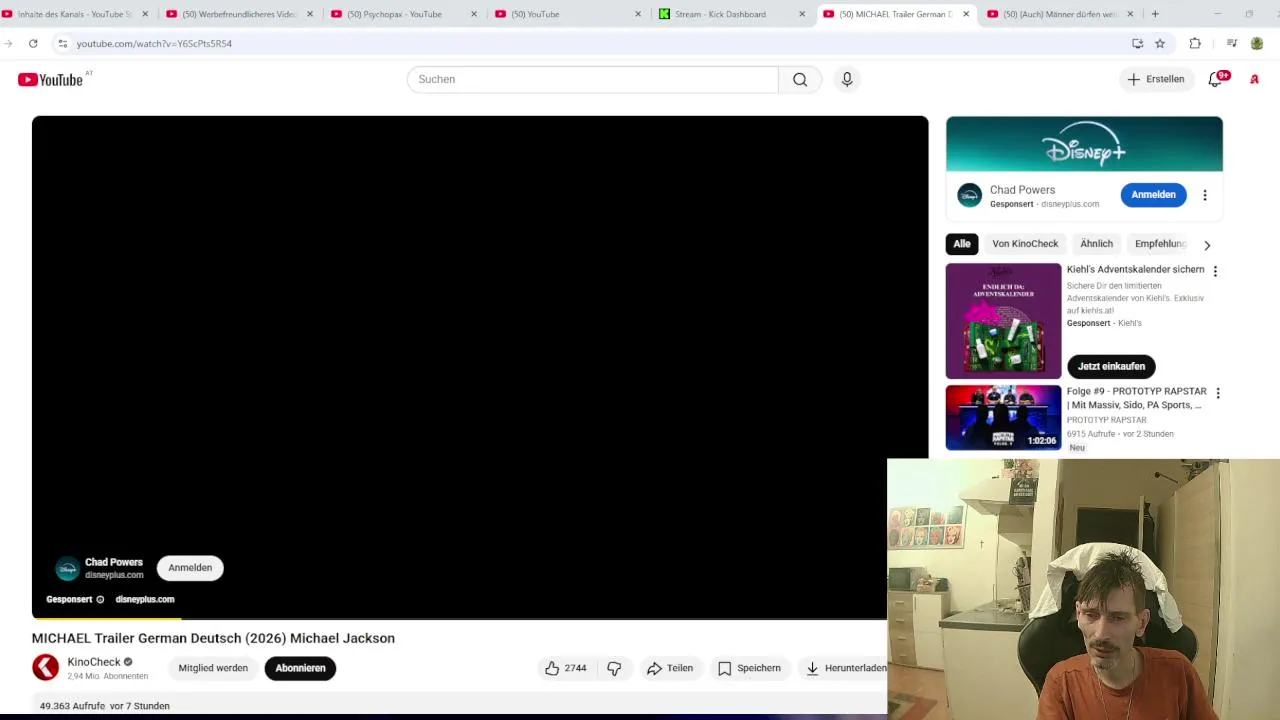Image resolution: width=1280 pixels, height=720 pixels.
Task: Save the video with Speichern
Action: [749, 668]
